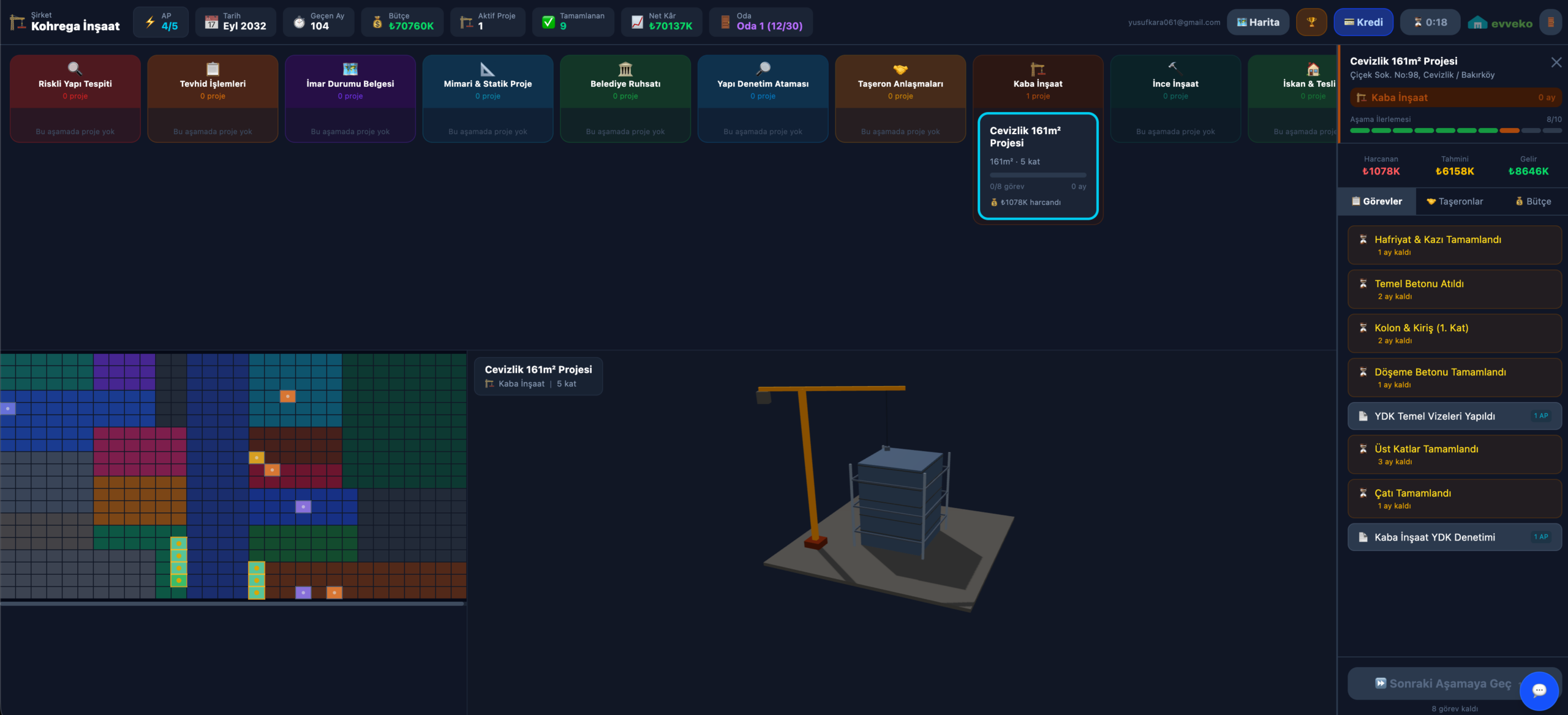Open the door icon at far top right
Image resolution: width=1568 pixels, height=715 pixels.
[1551, 23]
